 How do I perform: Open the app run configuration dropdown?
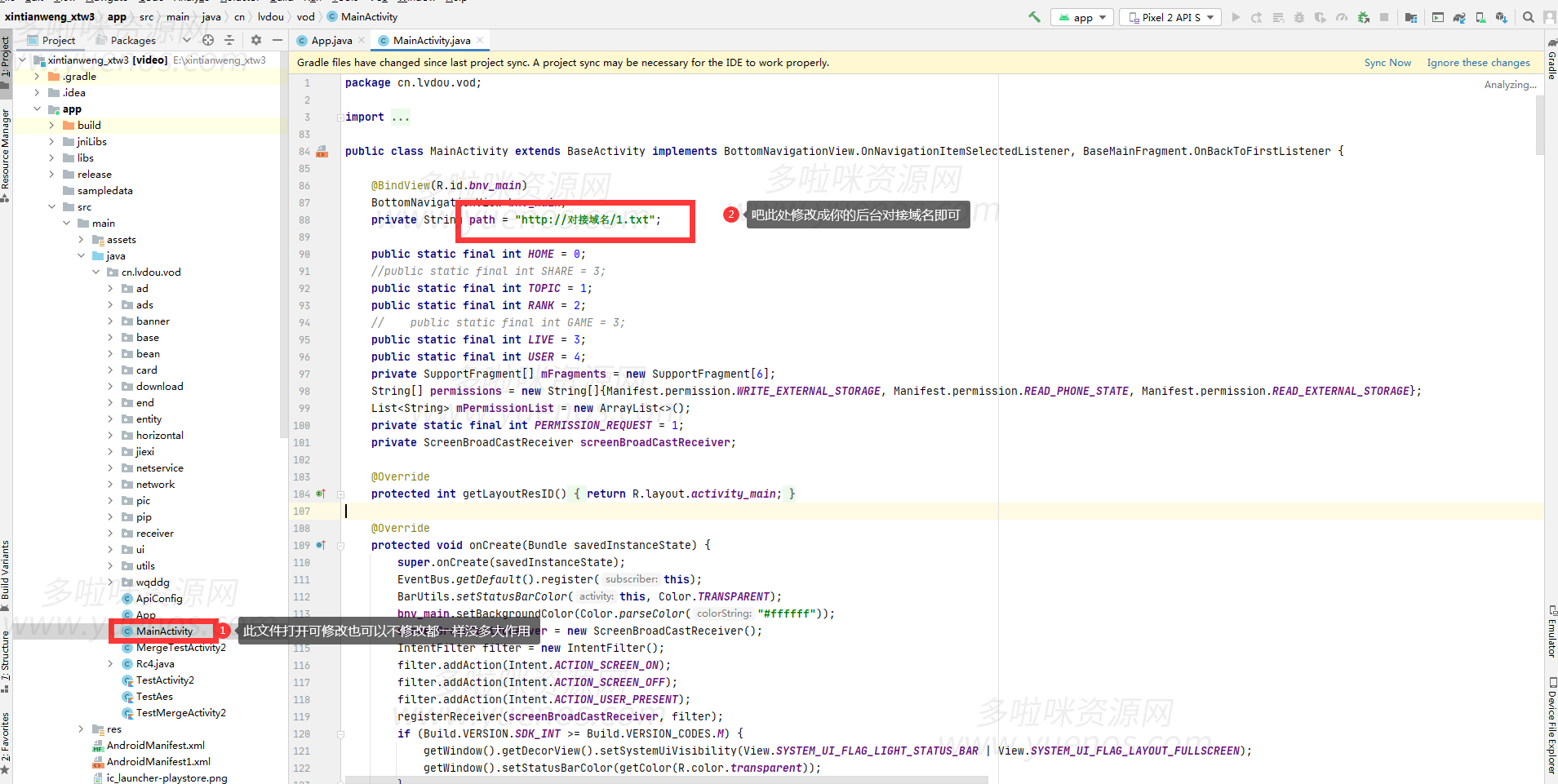pos(1083,17)
